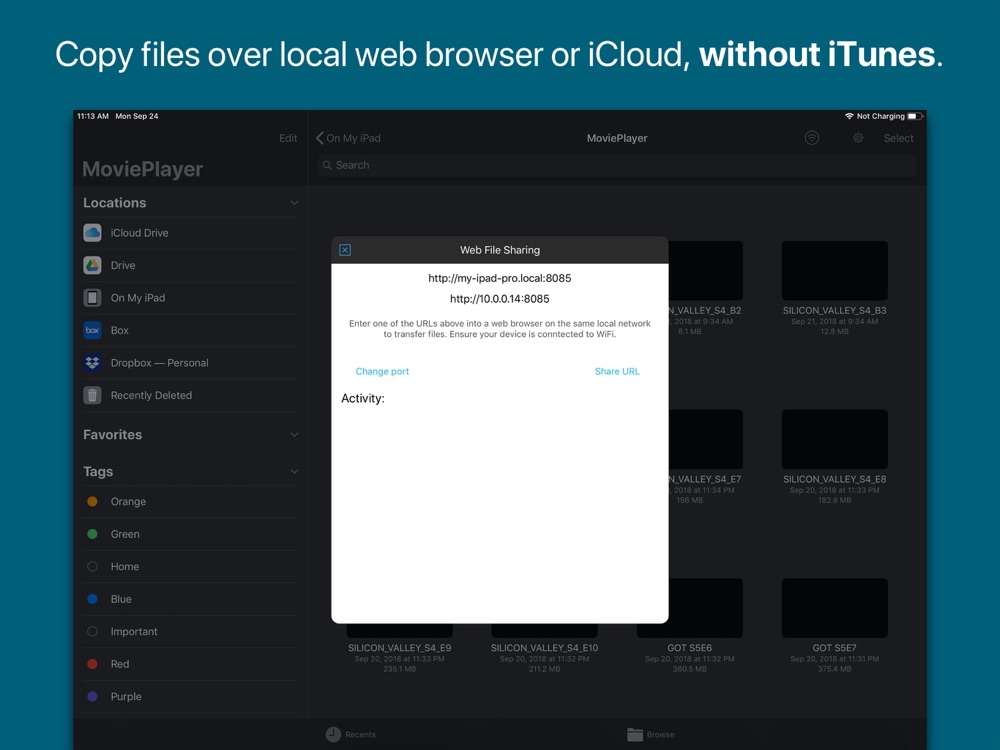1000x750 pixels.
Task: Open the WiFi web sharing icon
Action: [811, 138]
